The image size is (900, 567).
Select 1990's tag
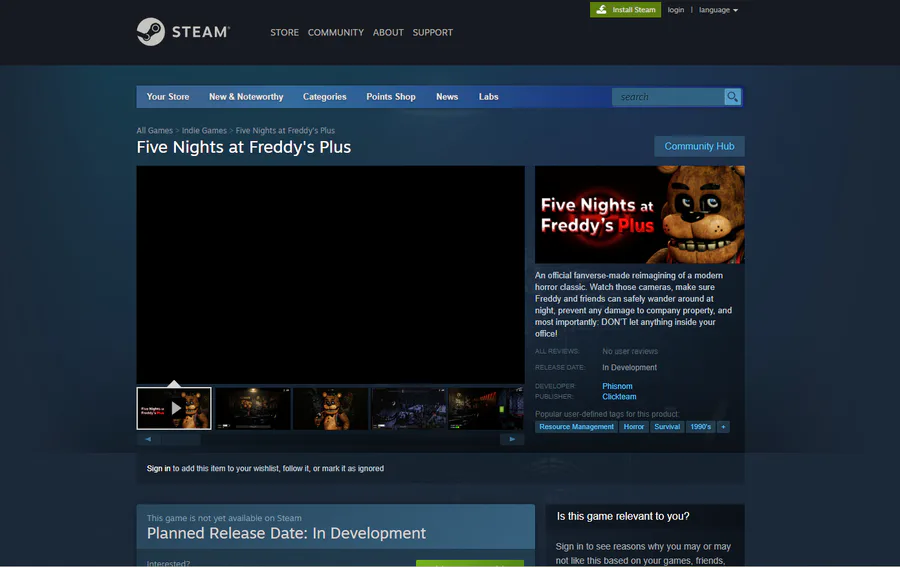click(700, 426)
